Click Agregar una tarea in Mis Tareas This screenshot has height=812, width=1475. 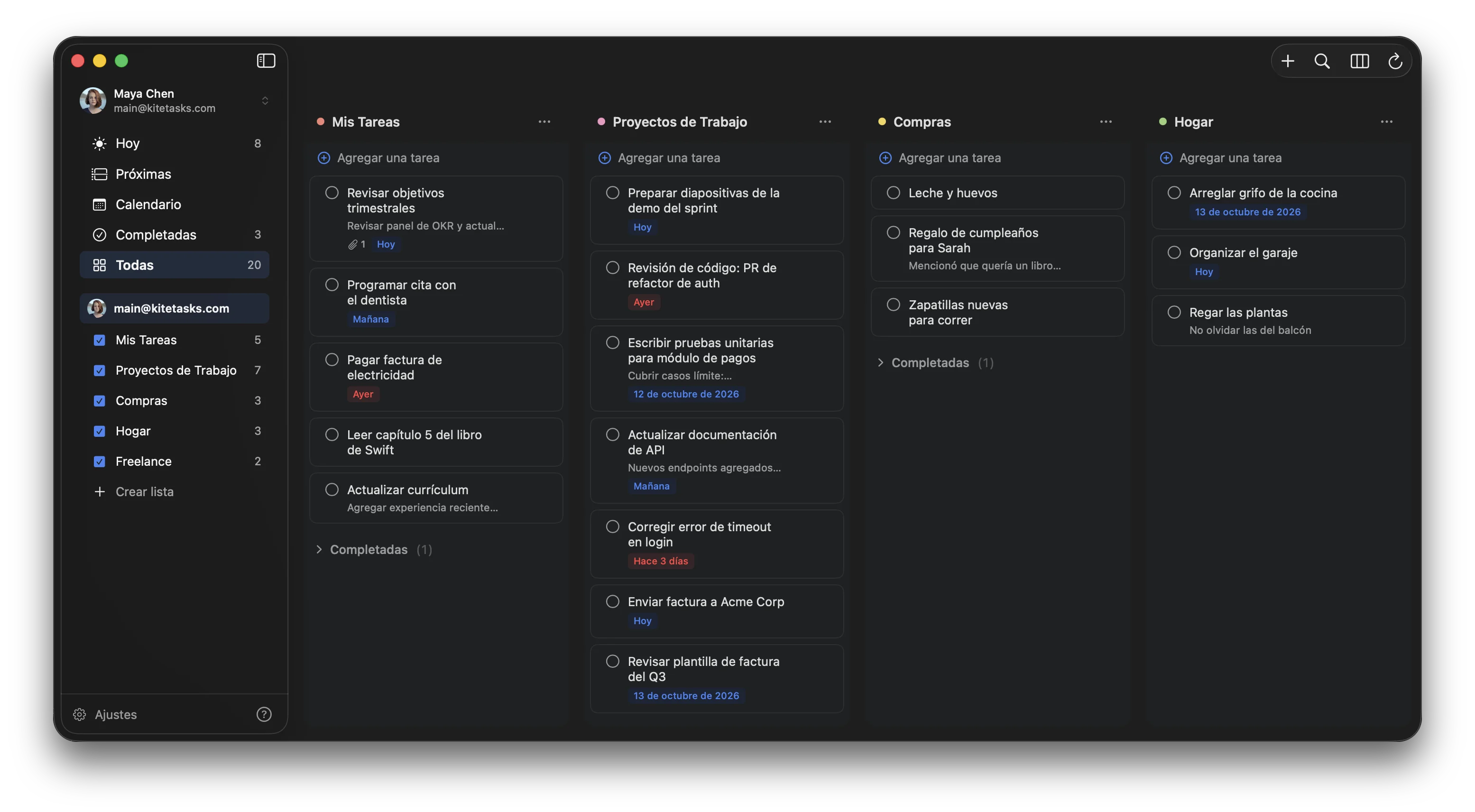(x=388, y=158)
